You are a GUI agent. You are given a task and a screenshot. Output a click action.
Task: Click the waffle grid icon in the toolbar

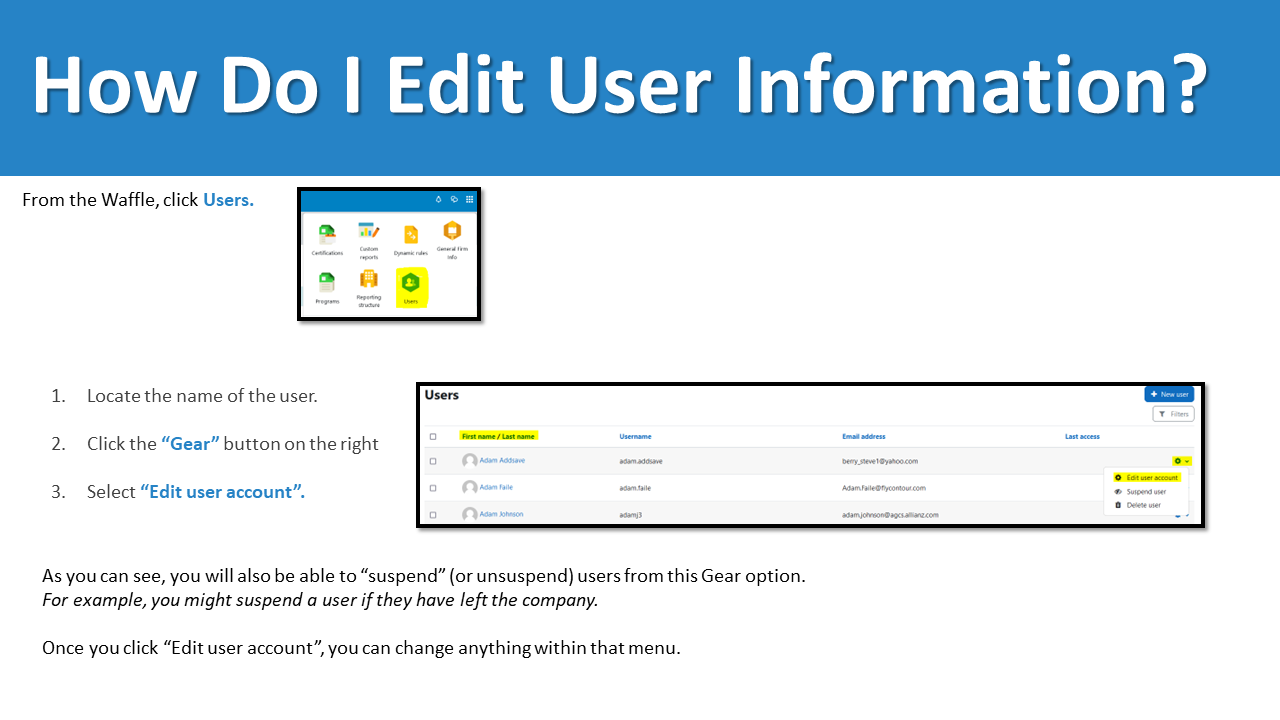point(469,199)
